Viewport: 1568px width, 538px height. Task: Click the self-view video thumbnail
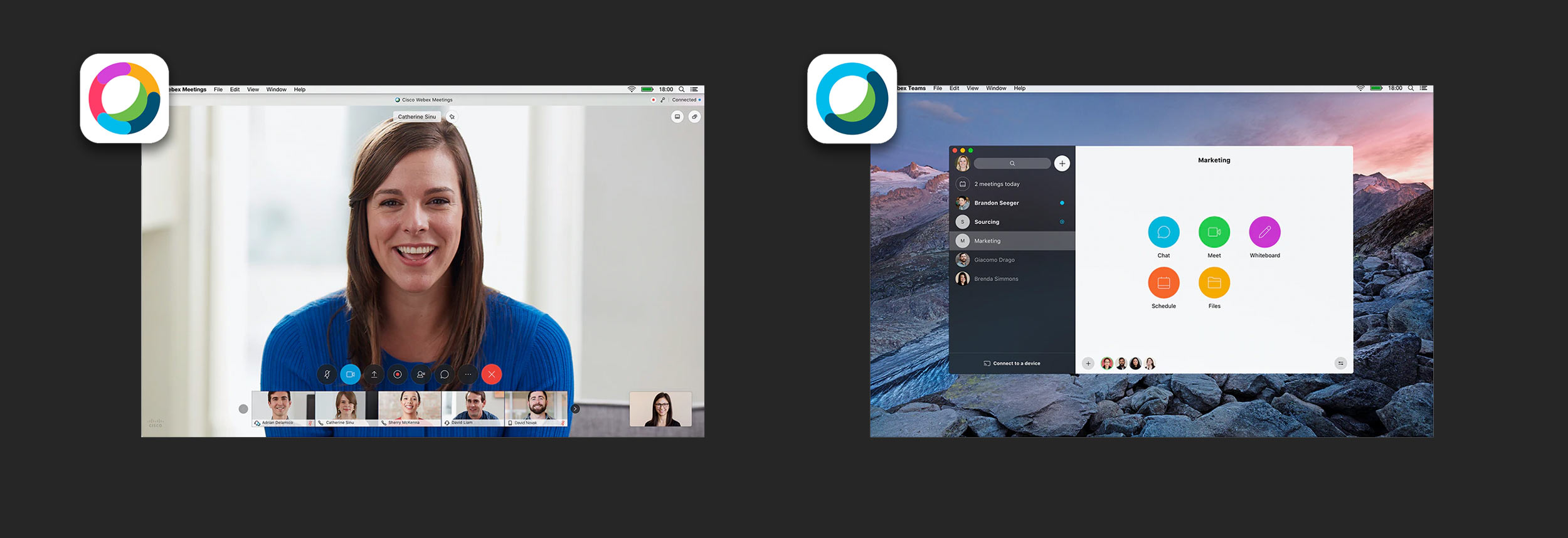660,409
